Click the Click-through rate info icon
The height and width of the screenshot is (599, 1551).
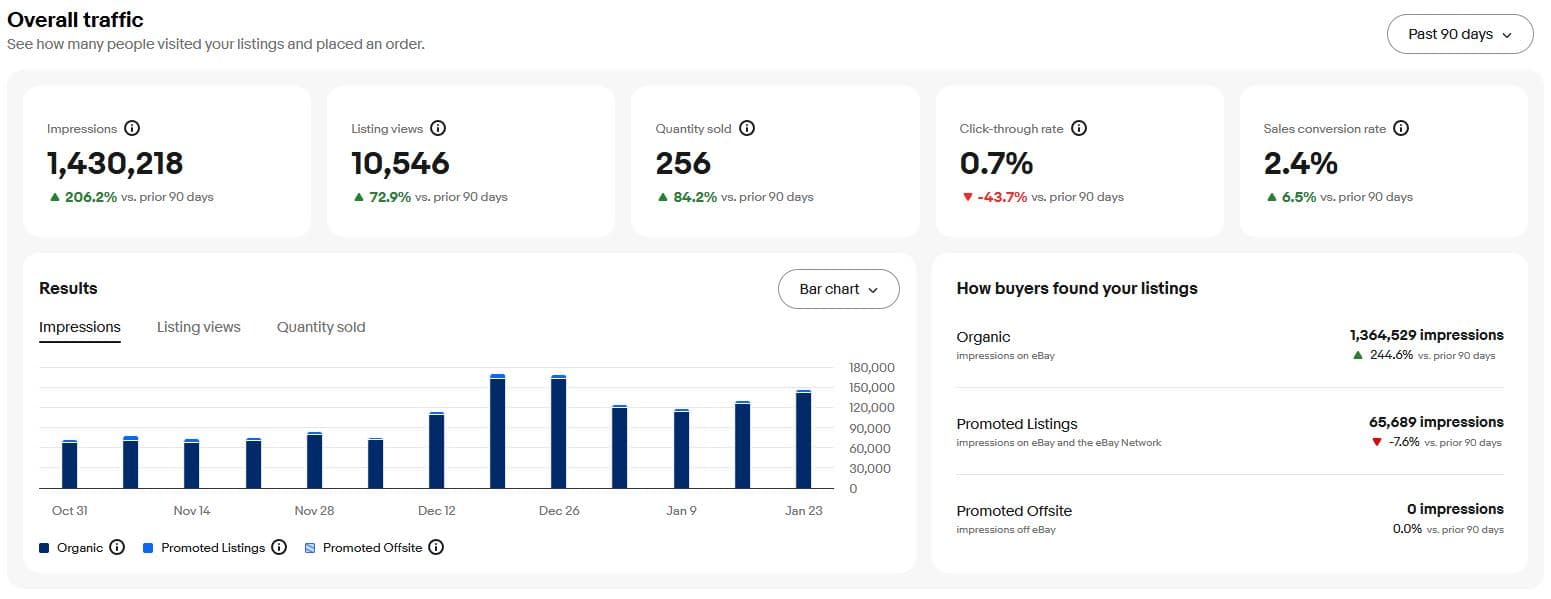click(x=1078, y=128)
